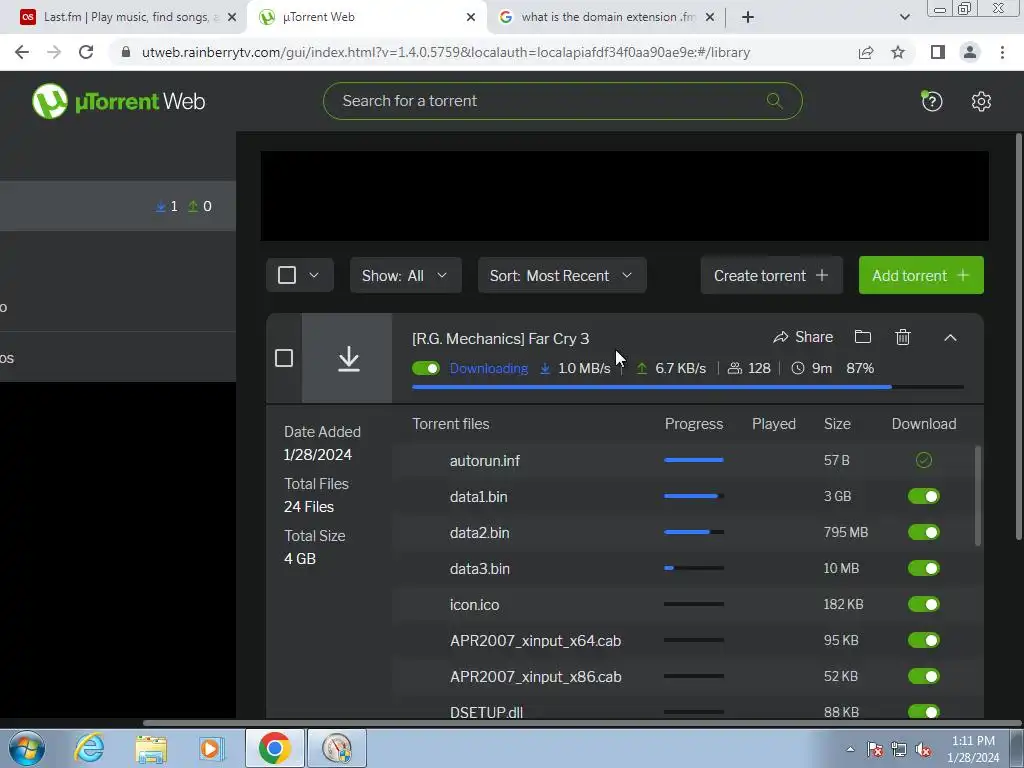Screen dimensions: 1024x768
Task: Click Chrome icon in taskbar
Action: point(274,748)
